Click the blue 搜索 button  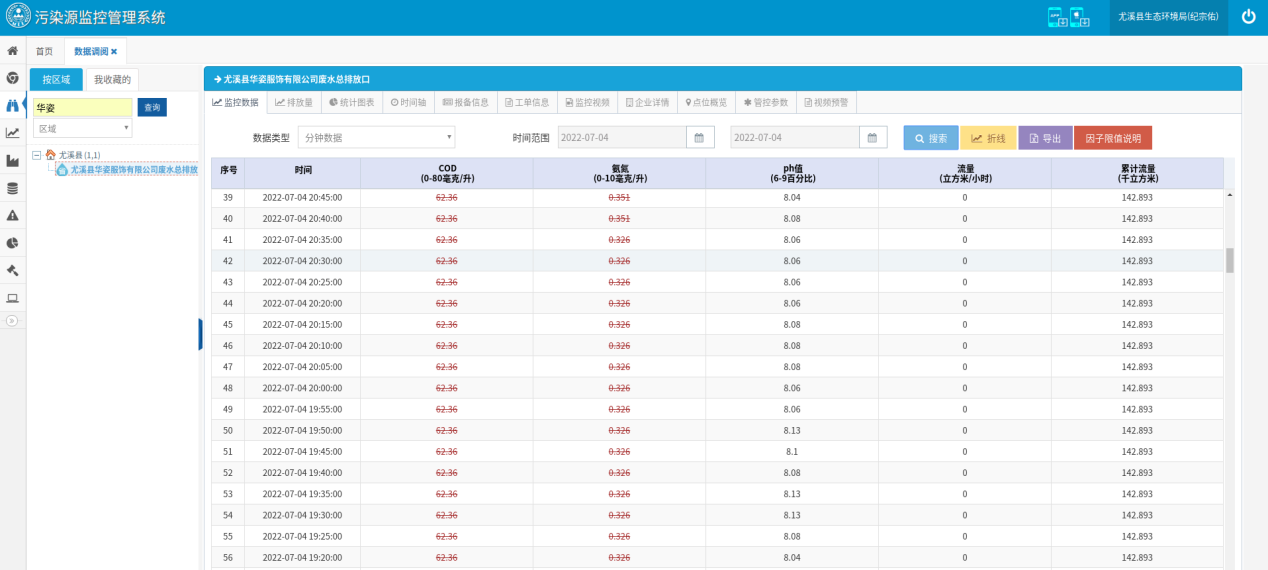click(930, 138)
